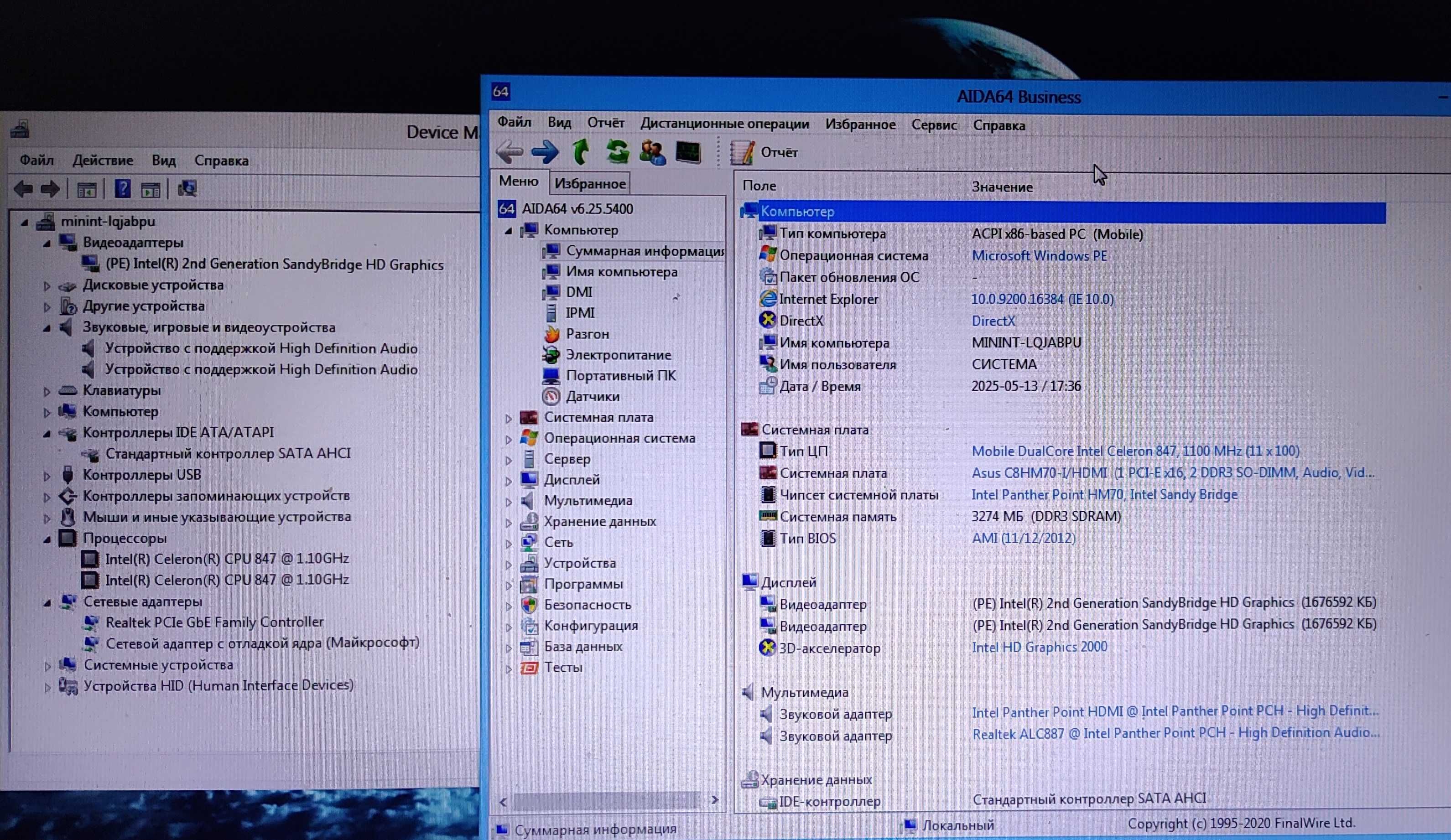Select Безопасность node in AIDA64 tree
The width and height of the screenshot is (1451, 840).
pyautogui.click(x=588, y=605)
